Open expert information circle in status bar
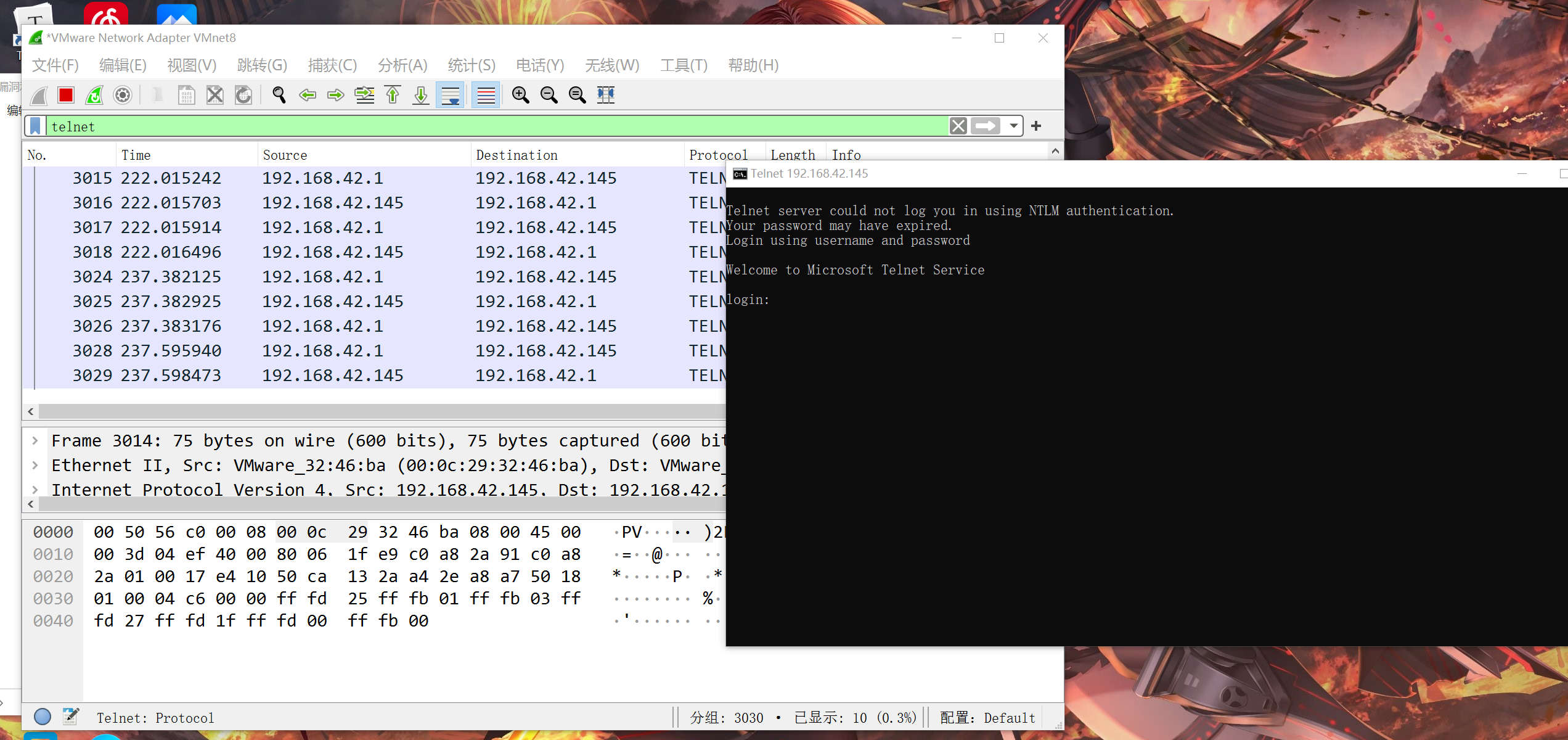 point(43,717)
